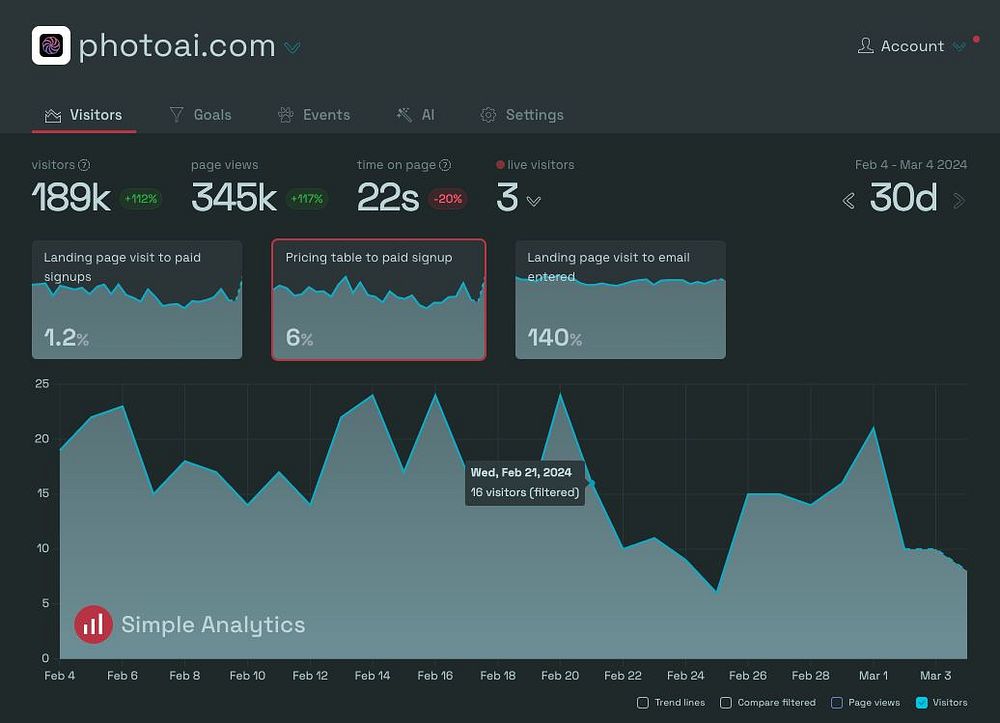Expand the live visitors chevron
The width and height of the screenshot is (1000, 723).
534,201
